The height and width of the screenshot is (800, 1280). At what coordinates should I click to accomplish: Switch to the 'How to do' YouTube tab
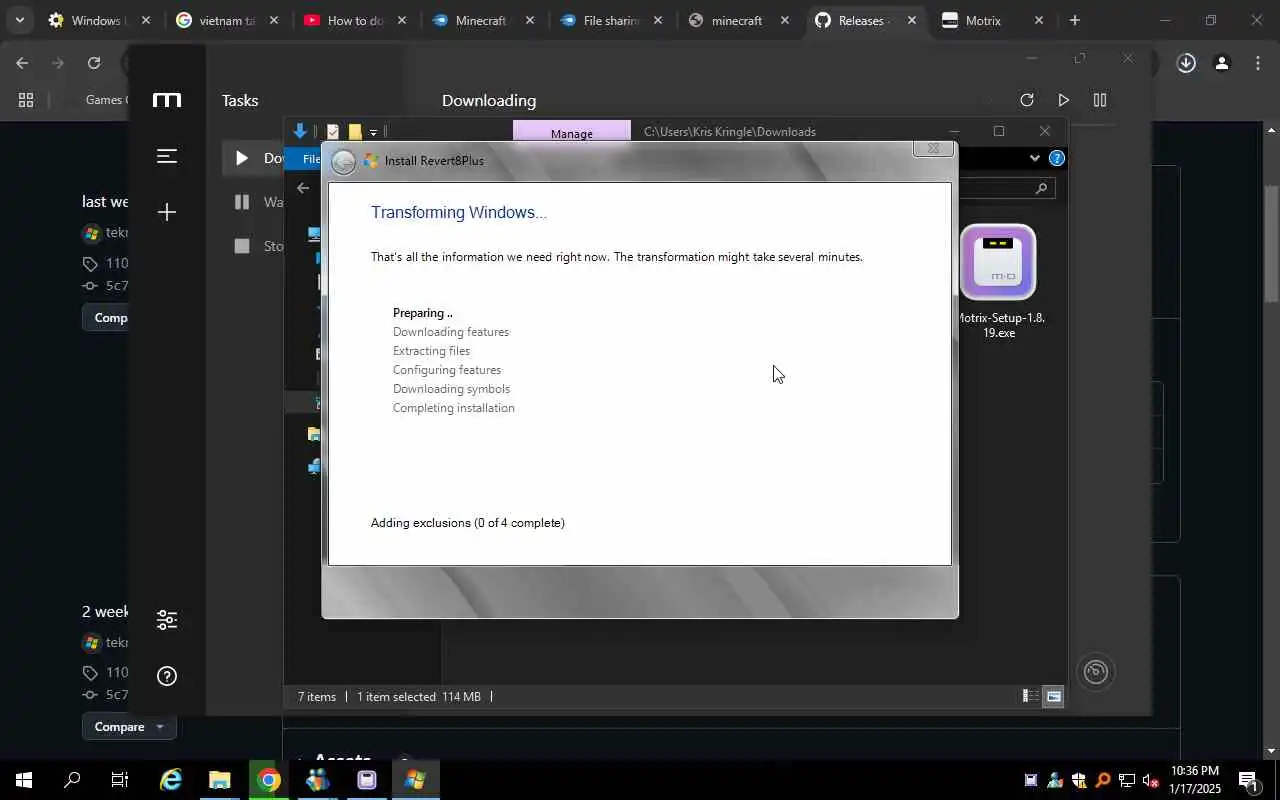[x=355, y=20]
